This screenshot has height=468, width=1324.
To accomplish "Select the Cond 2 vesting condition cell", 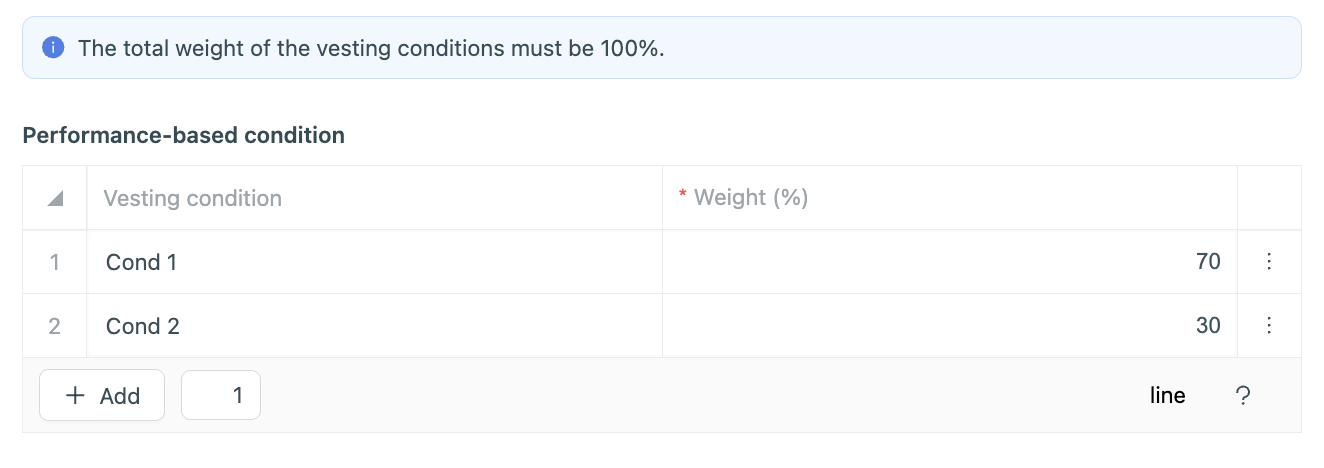I will tap(374, 326).
